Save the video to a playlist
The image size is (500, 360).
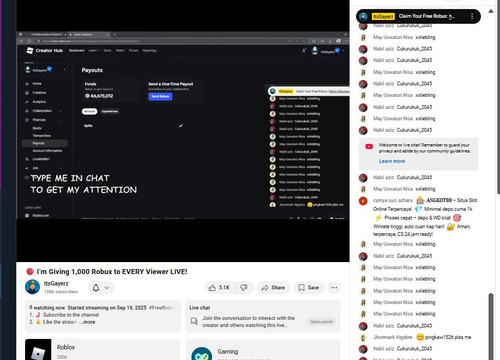pyautogui.click(x=309, y=288)
